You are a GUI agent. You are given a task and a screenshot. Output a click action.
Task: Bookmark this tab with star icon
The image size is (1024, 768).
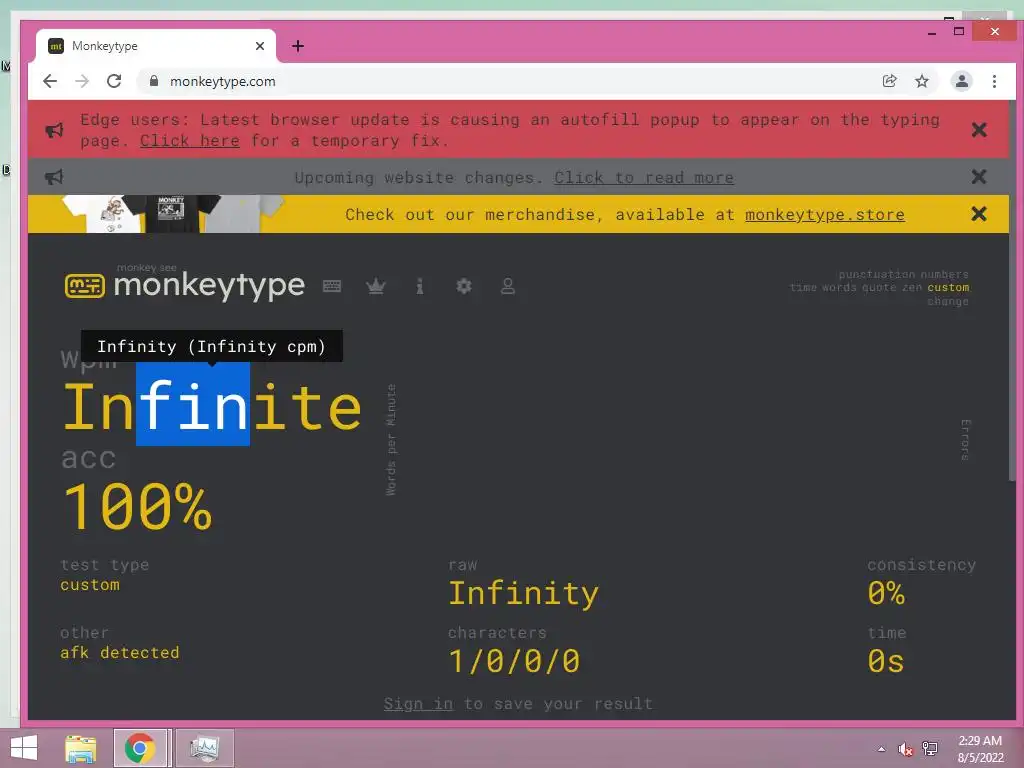click(x=921, y=81)
